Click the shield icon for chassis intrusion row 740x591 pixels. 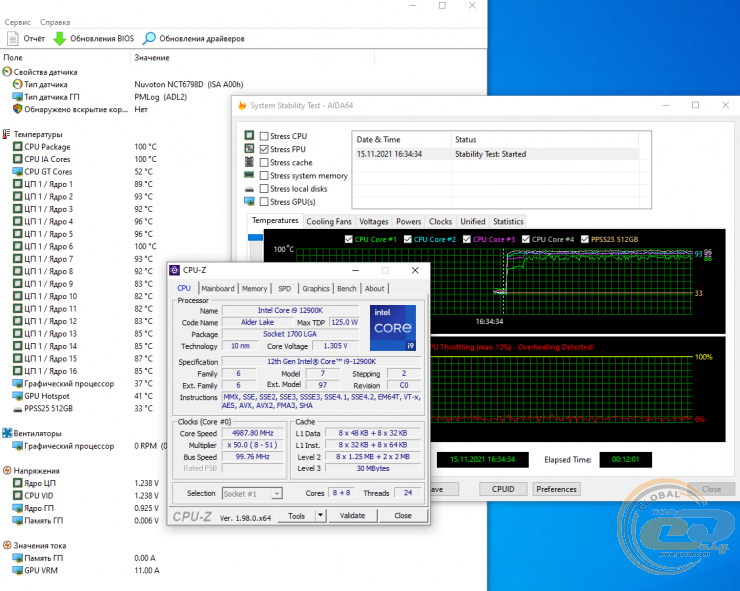coord(17,109)
